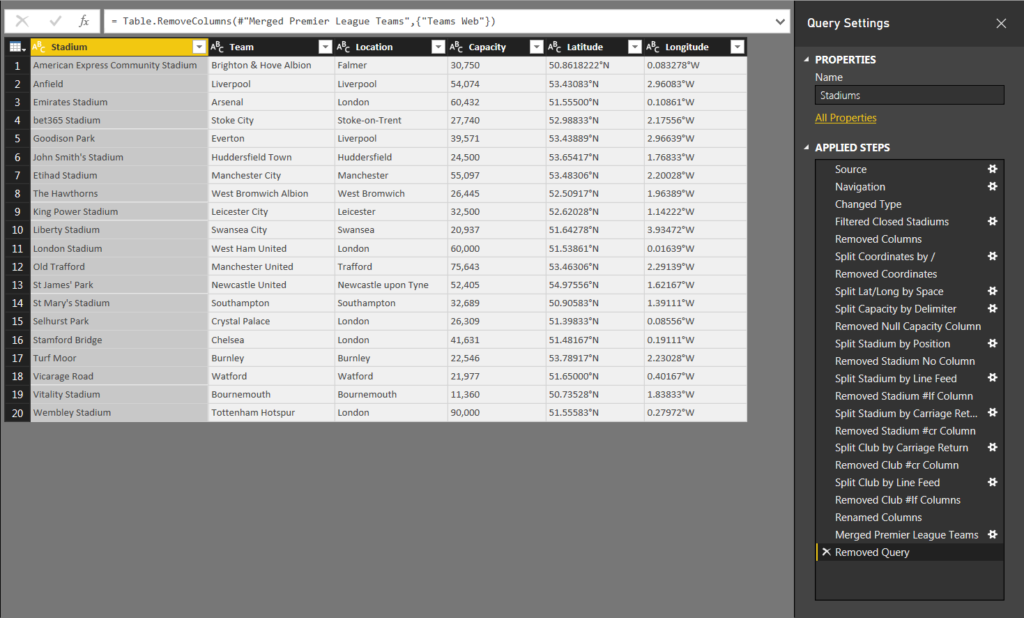Image resolution: width=1024 pixels, height=618 pixels.
Task: Open gear for Split Stadium by Position
Action: 993,343
